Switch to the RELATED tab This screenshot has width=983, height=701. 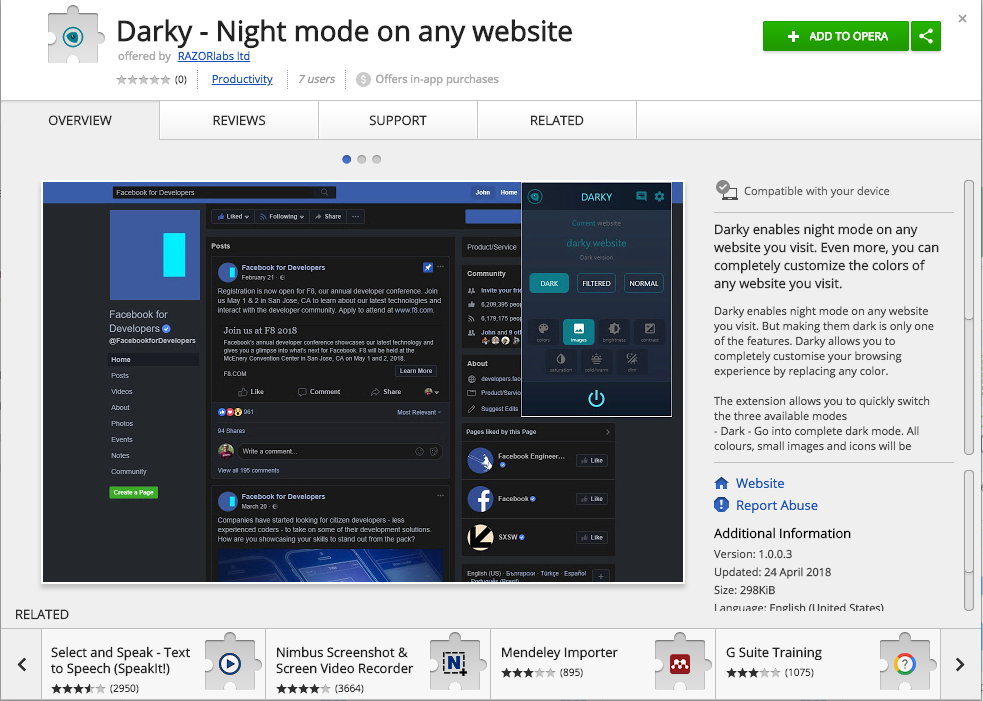click(x=557, y=120)
